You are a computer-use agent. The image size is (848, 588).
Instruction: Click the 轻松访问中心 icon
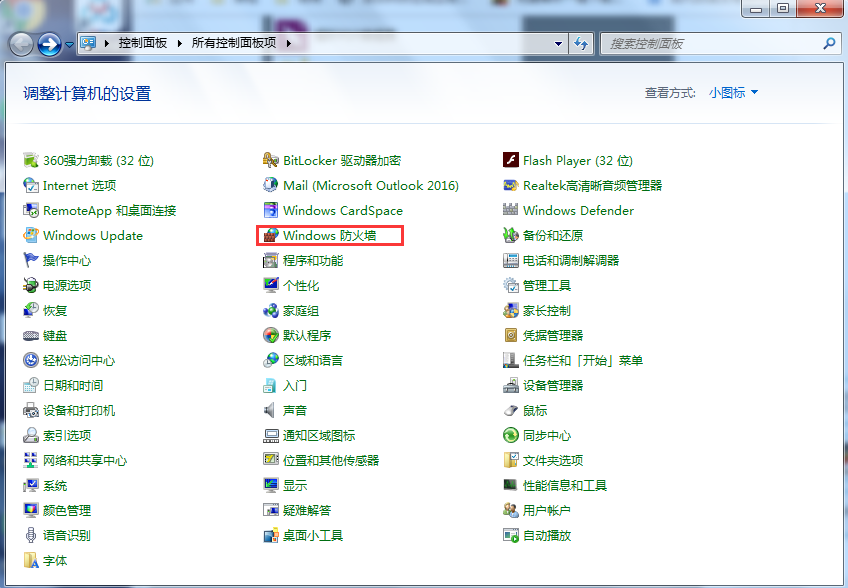(31, 360)
